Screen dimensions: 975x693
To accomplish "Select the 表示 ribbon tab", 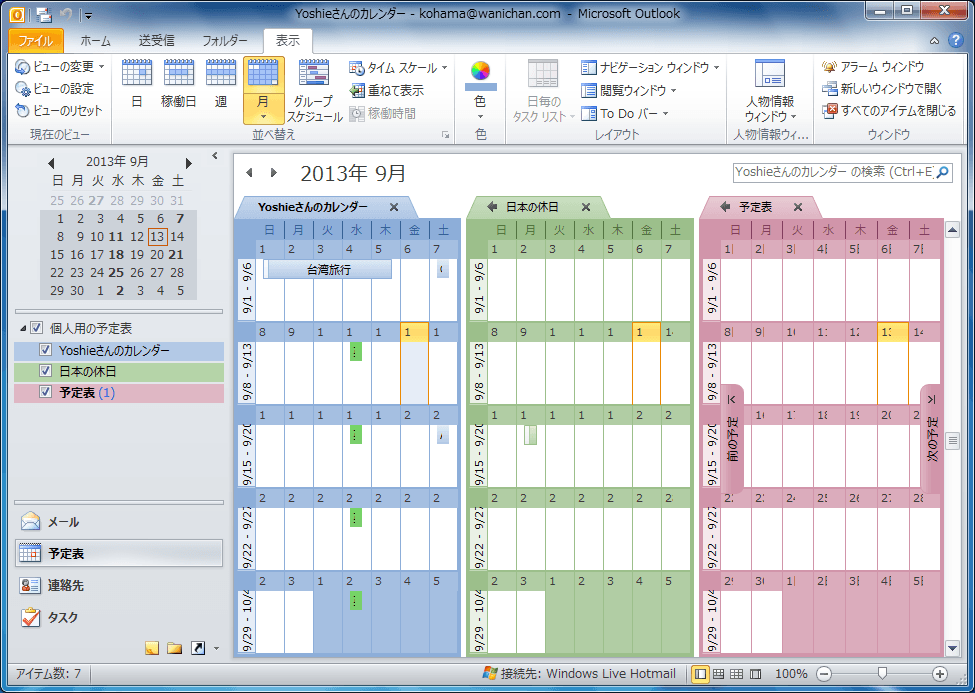I will point(287,41).
